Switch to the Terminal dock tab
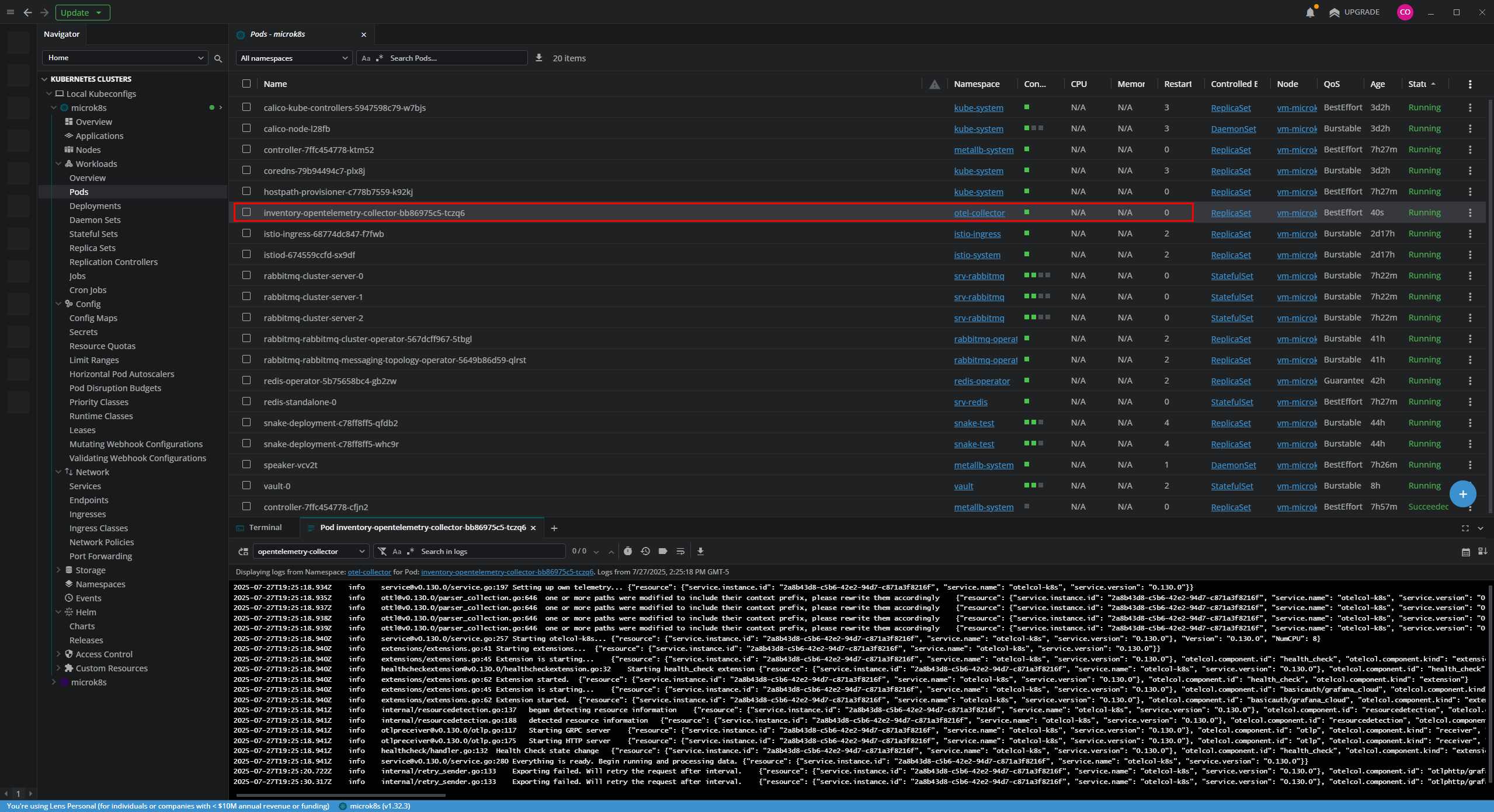 click(x=265, y=528)
